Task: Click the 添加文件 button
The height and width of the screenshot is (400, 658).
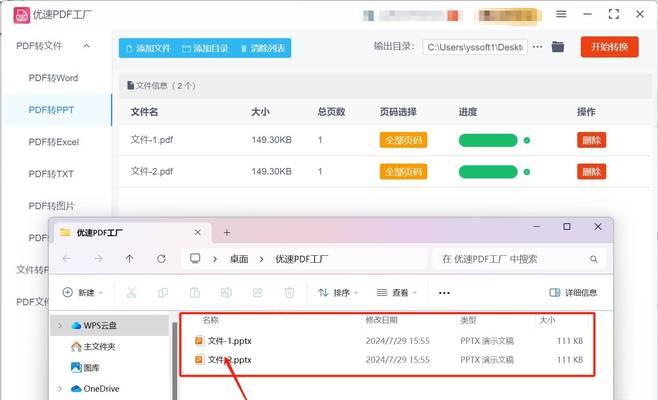Action: click(148, 48)
